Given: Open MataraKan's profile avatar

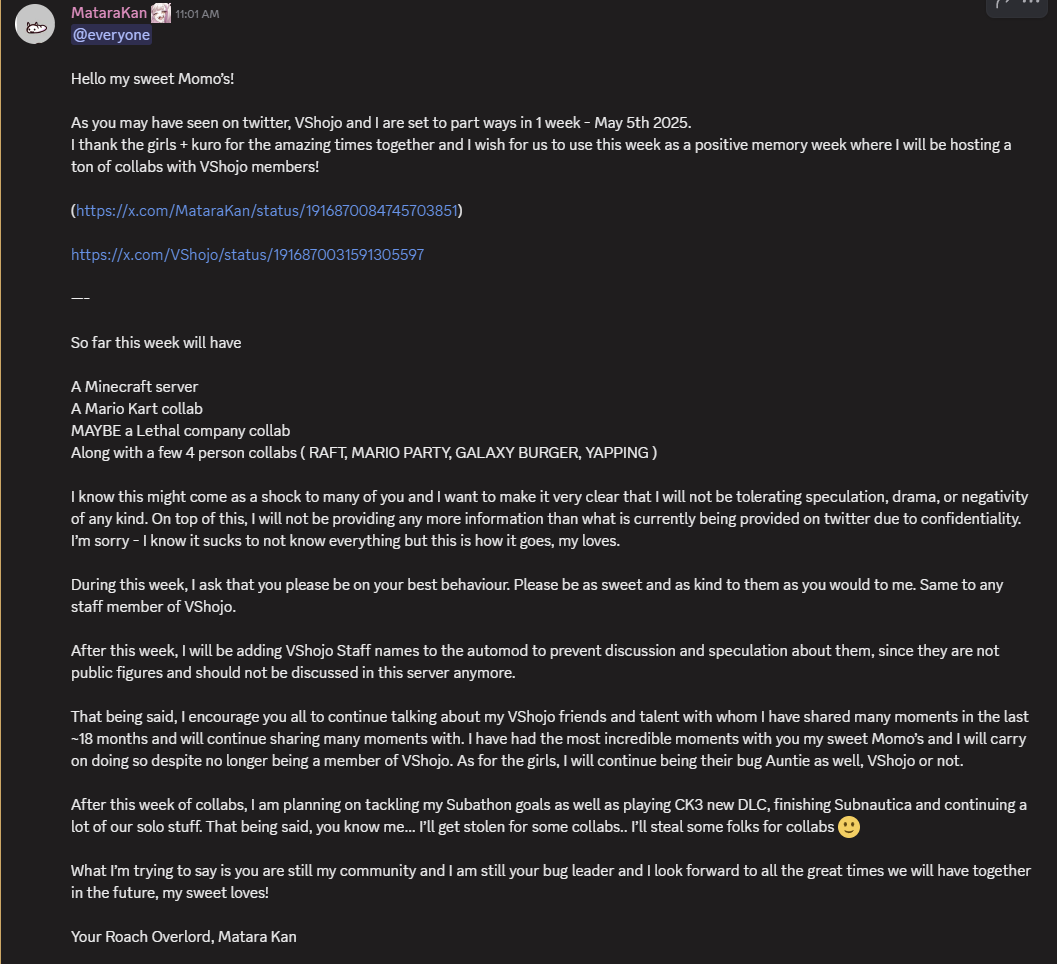Looking at the screenshot, I should [x=35, y=24].
